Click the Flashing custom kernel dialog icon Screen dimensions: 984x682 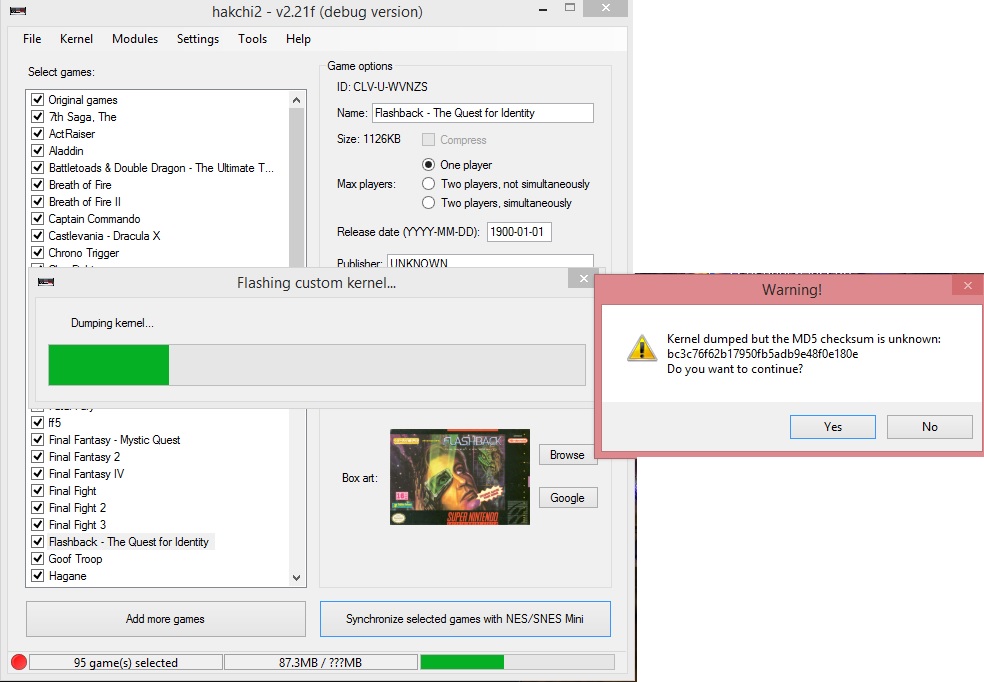tap(45, 281)
